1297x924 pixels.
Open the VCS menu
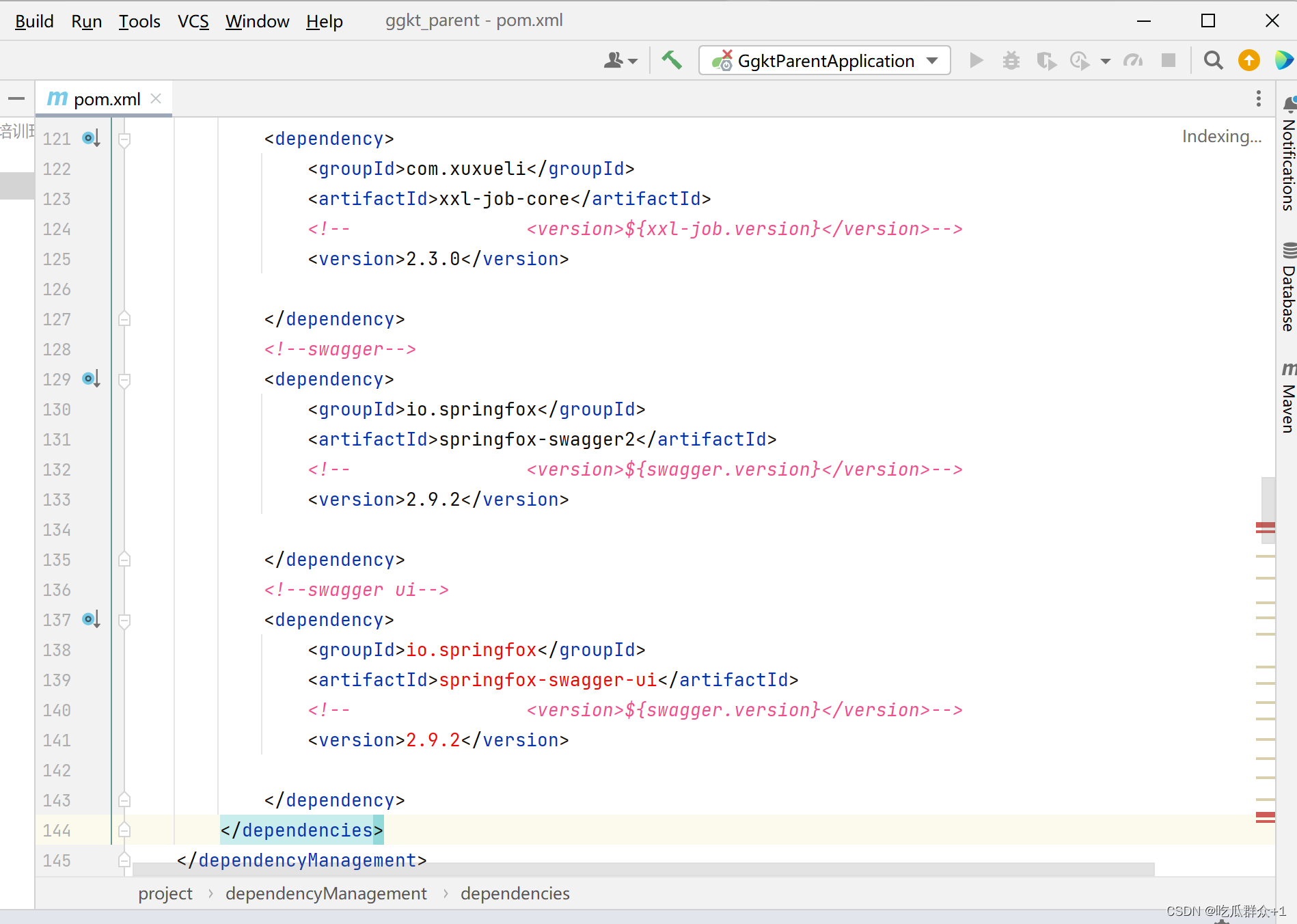point(193,21)
